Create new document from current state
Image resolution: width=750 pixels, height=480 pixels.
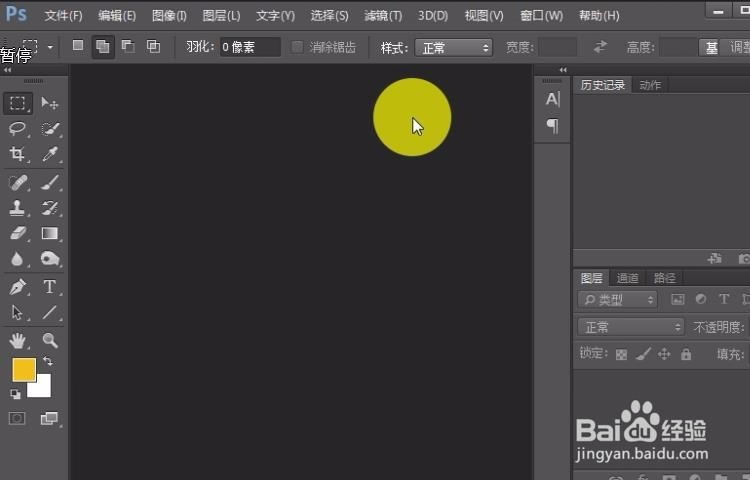715,259
